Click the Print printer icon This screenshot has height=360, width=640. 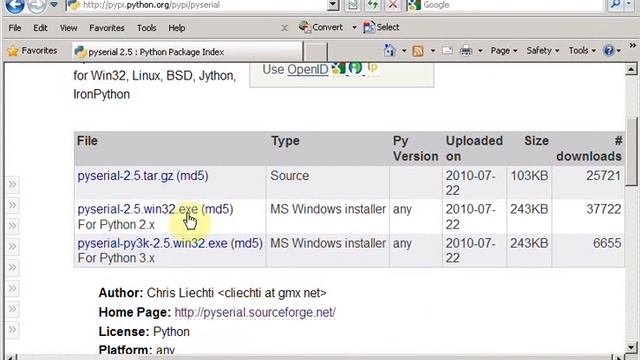coord(466,51)
